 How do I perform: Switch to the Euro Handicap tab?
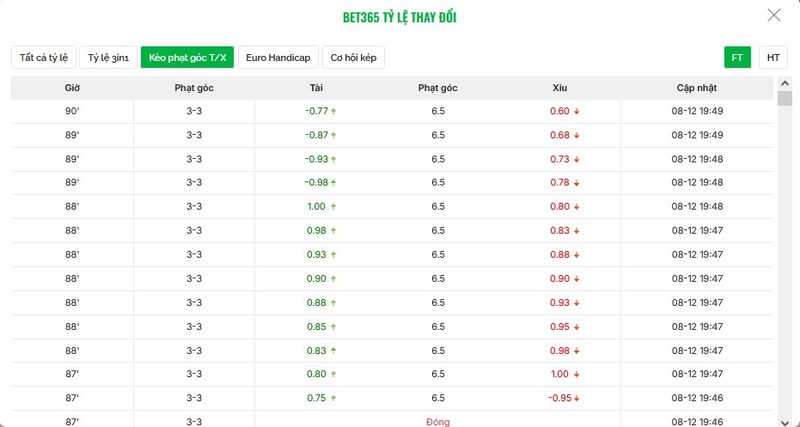[278, 57]
